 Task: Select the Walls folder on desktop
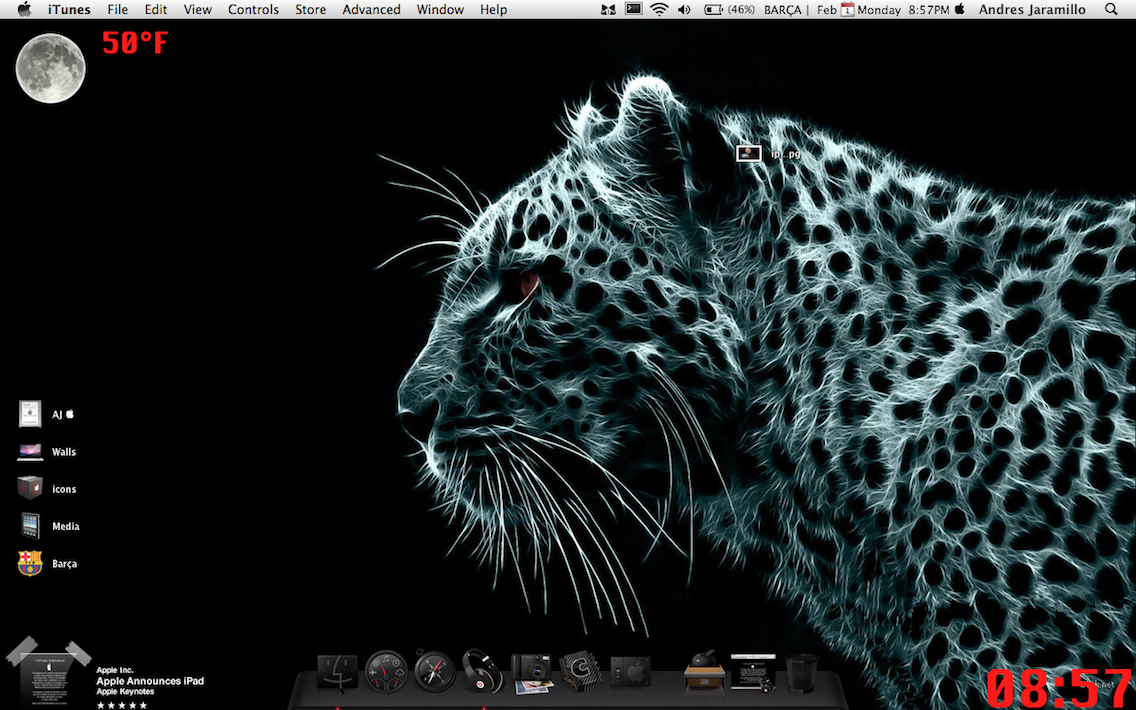coord(30,451)
